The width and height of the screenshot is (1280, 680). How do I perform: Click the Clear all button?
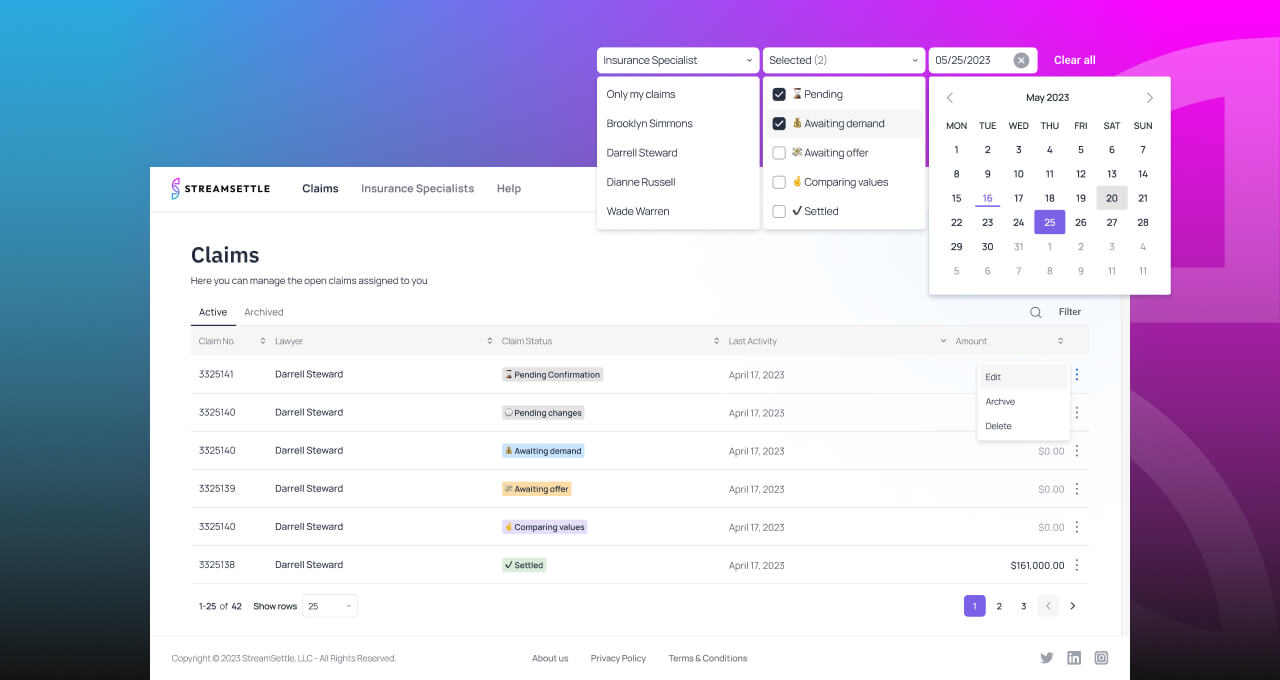(x=1074, y=60)
